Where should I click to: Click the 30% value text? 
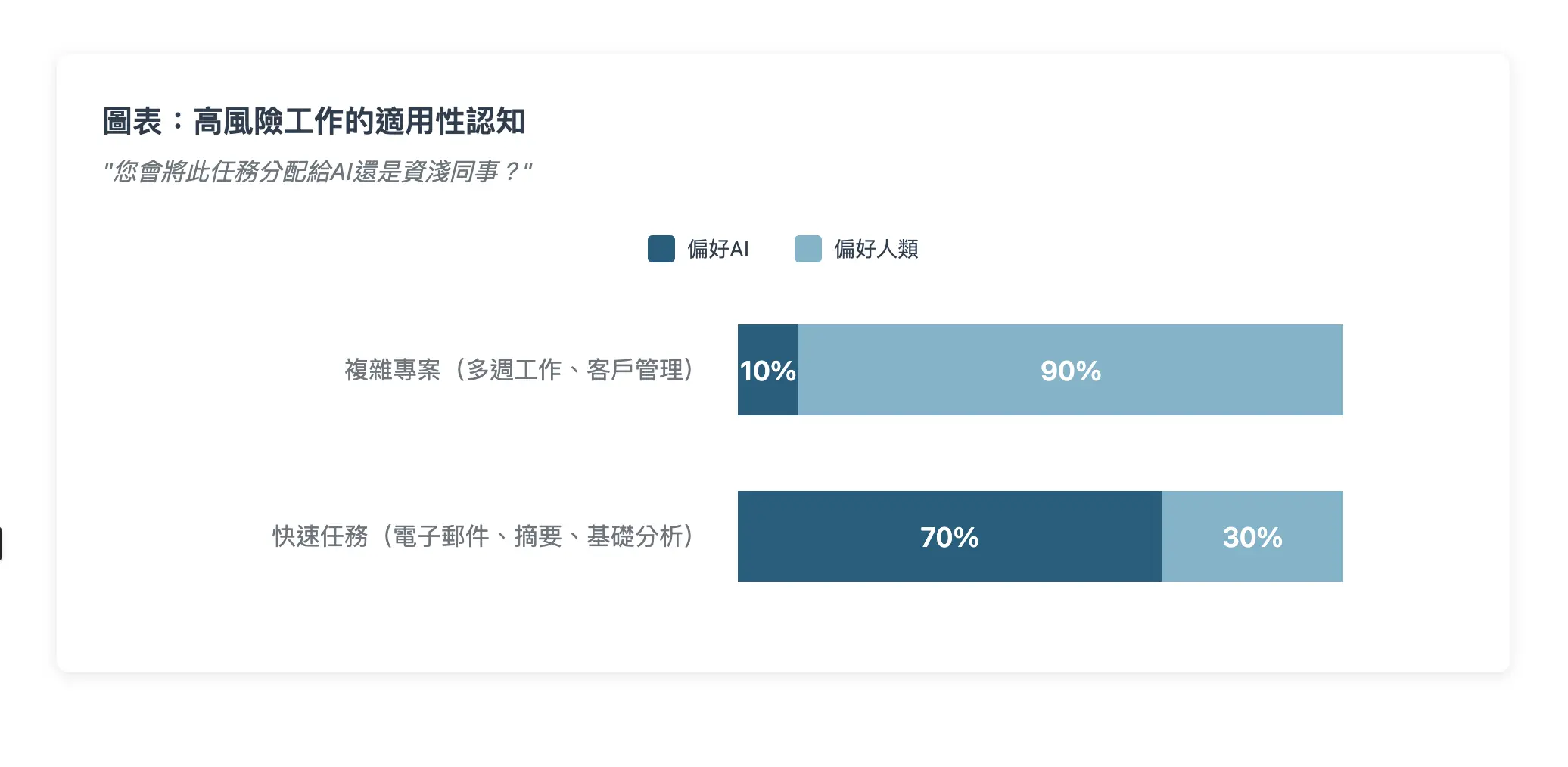coord(1252,537)
